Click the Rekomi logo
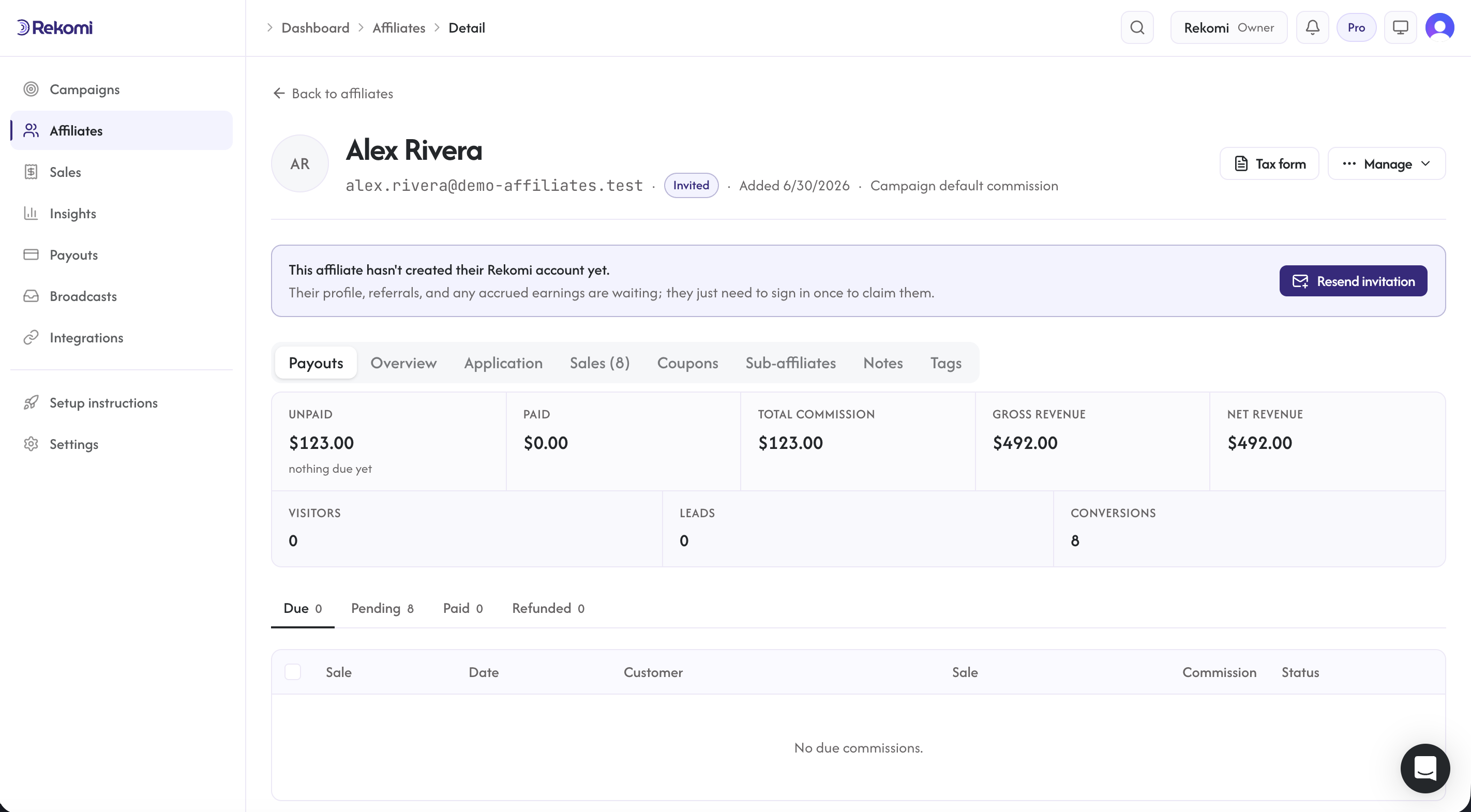The image size is (1471, 812). (54, 27)
